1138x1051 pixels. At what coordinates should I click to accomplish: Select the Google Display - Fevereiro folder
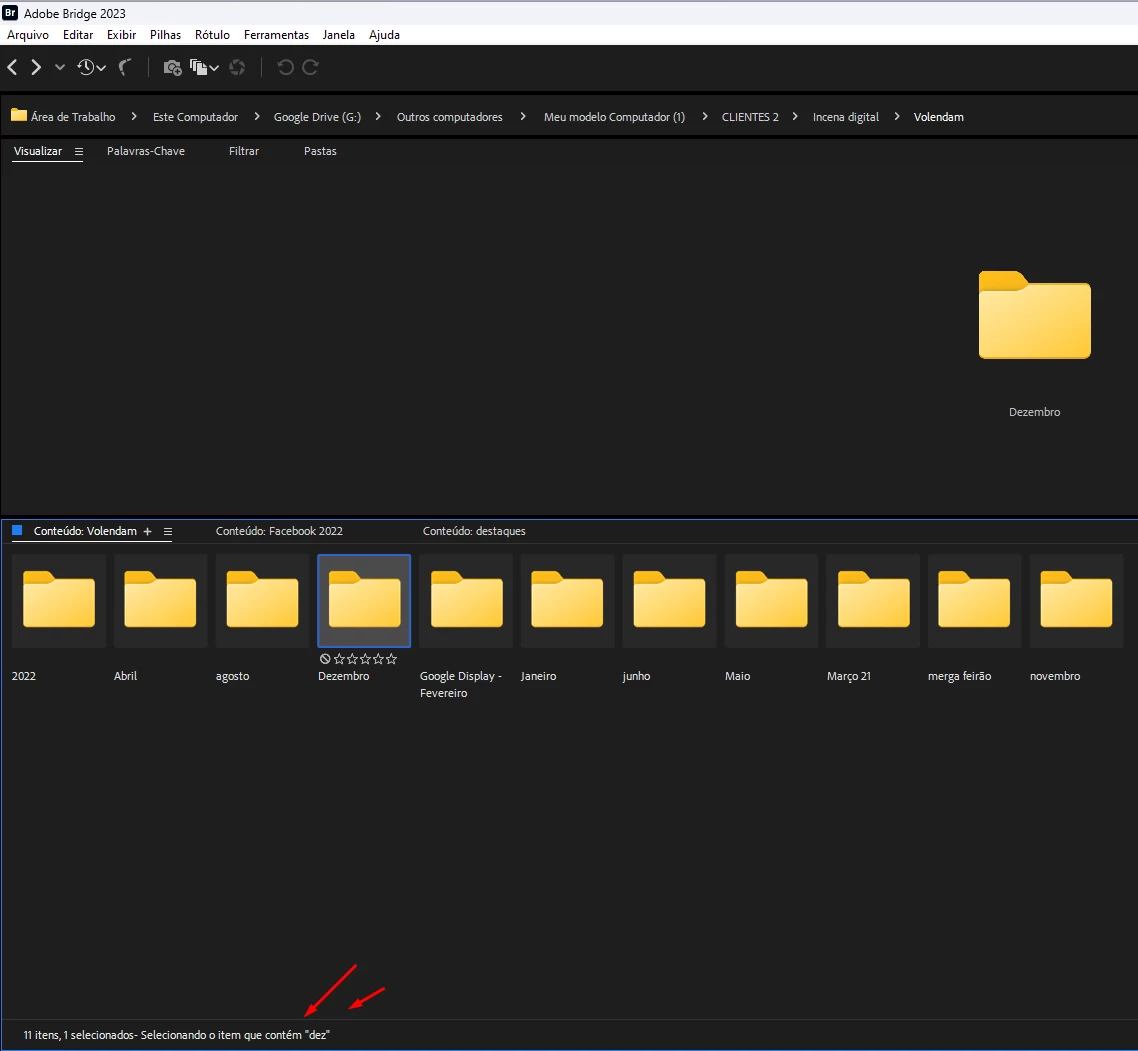(467, 600)
